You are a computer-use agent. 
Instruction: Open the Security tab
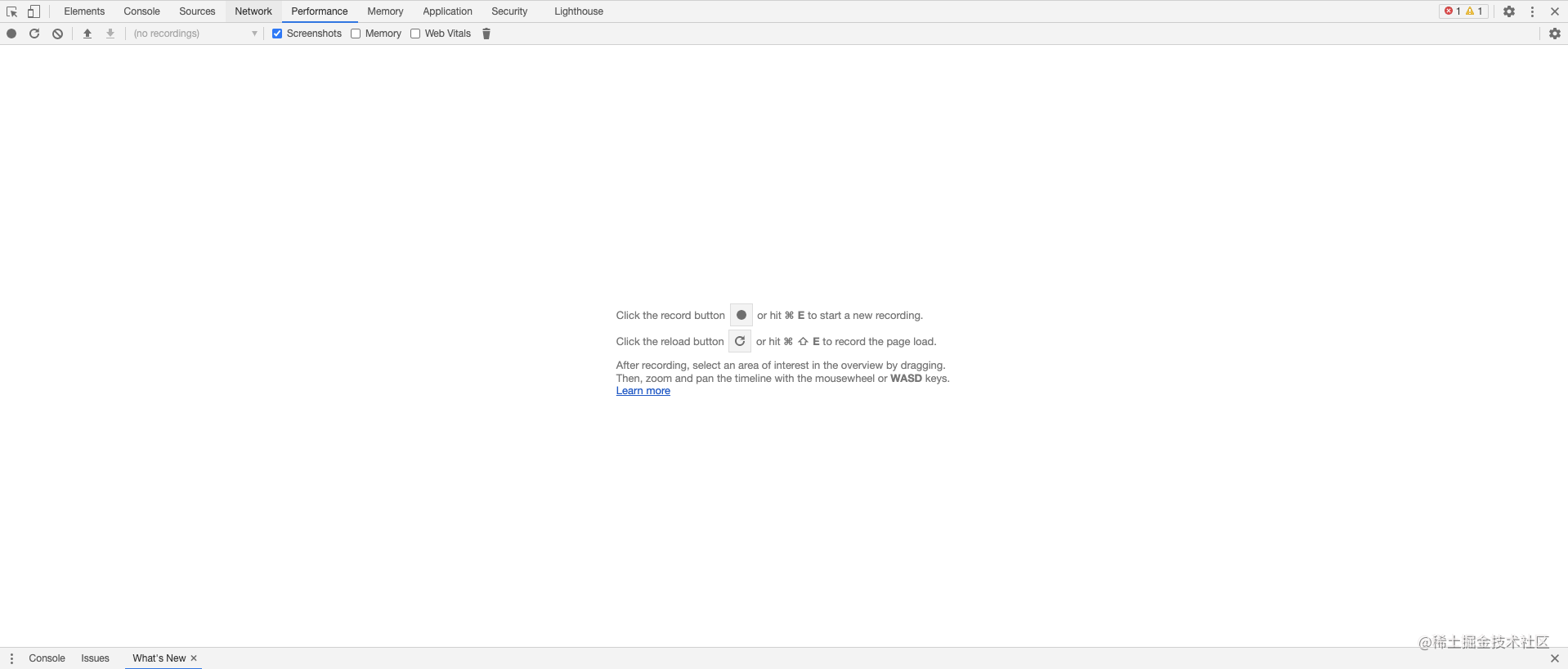pyautogui.click(x=509, y=11)
